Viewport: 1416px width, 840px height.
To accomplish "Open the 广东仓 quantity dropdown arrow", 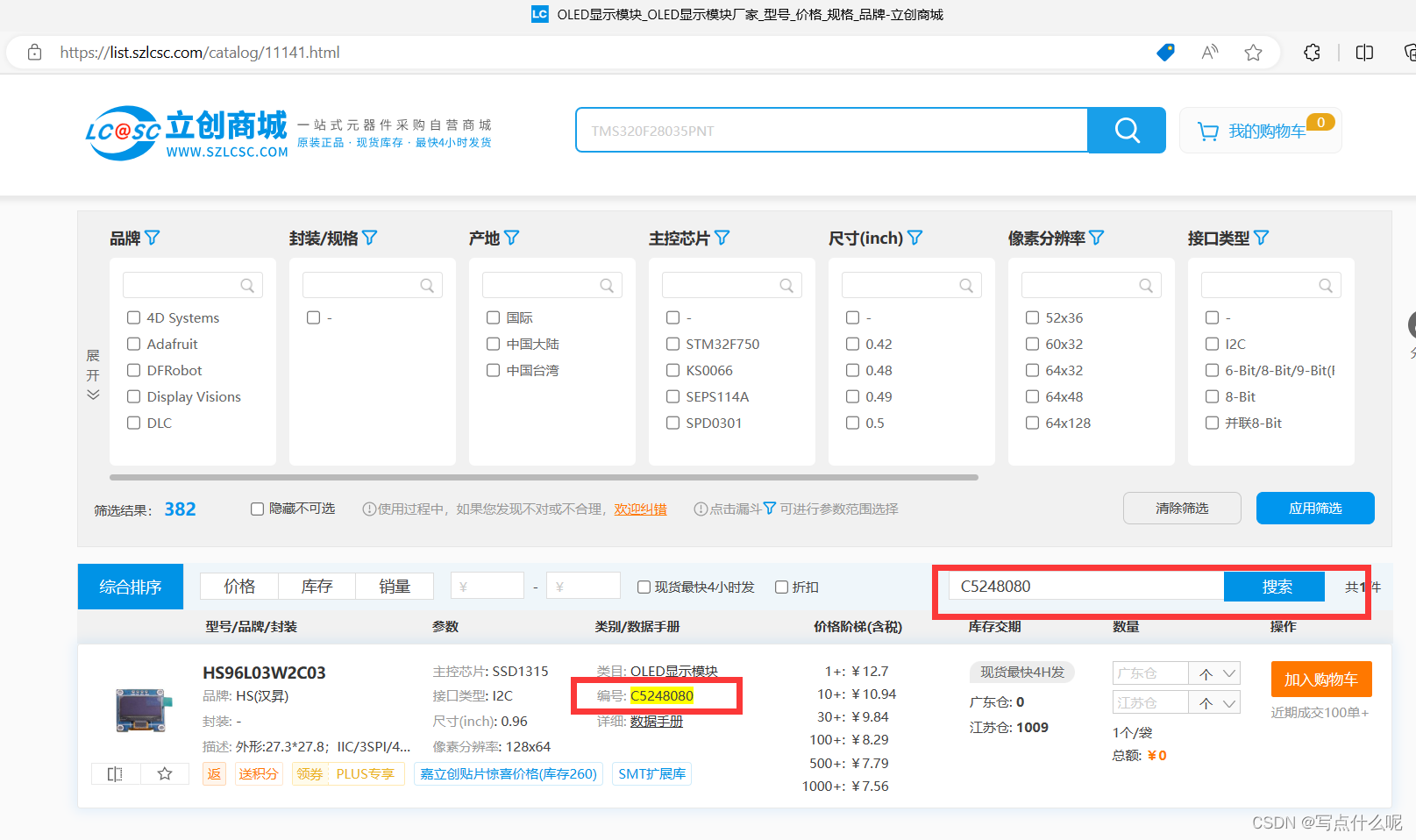I will (1229, 673).
